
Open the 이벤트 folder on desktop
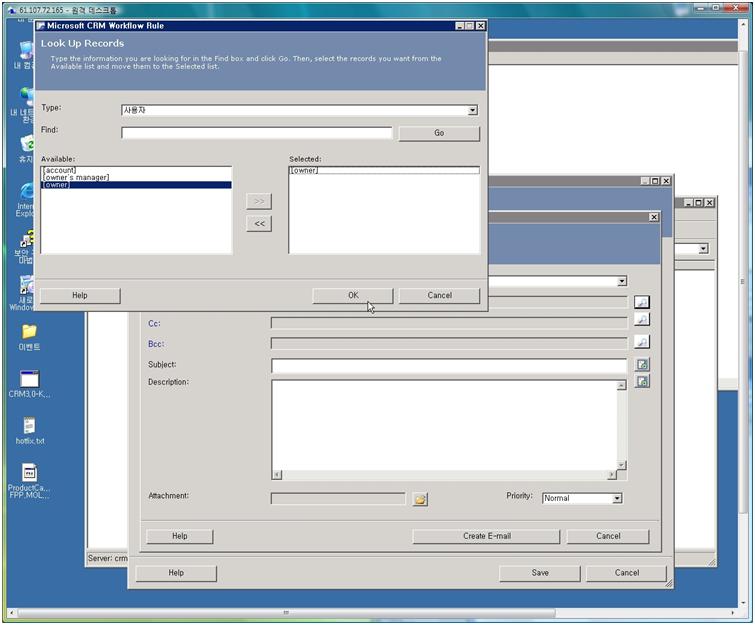pyautogui.click(x=29, y=337)
